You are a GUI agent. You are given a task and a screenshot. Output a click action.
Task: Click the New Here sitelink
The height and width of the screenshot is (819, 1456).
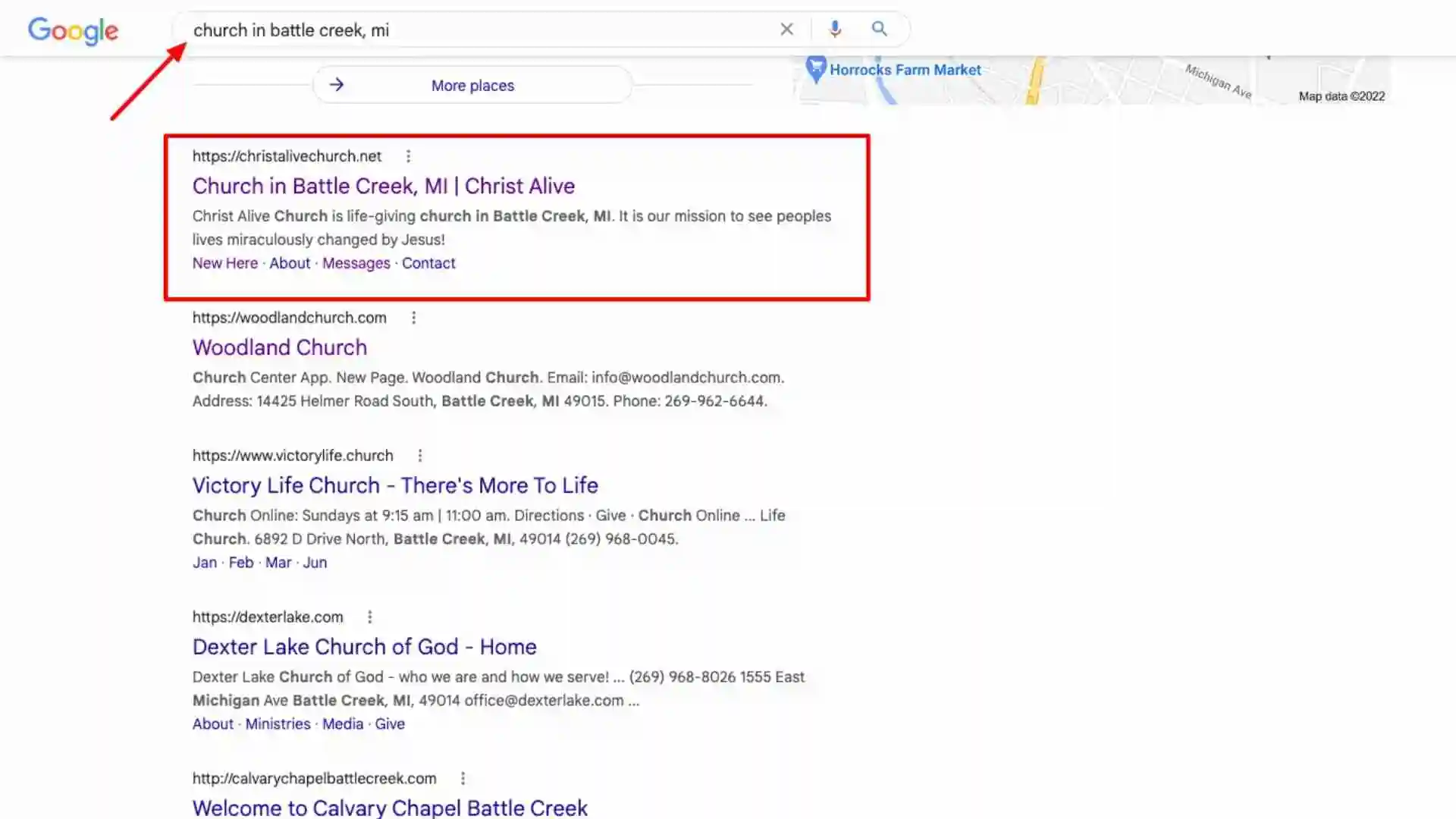pos(224,263)
